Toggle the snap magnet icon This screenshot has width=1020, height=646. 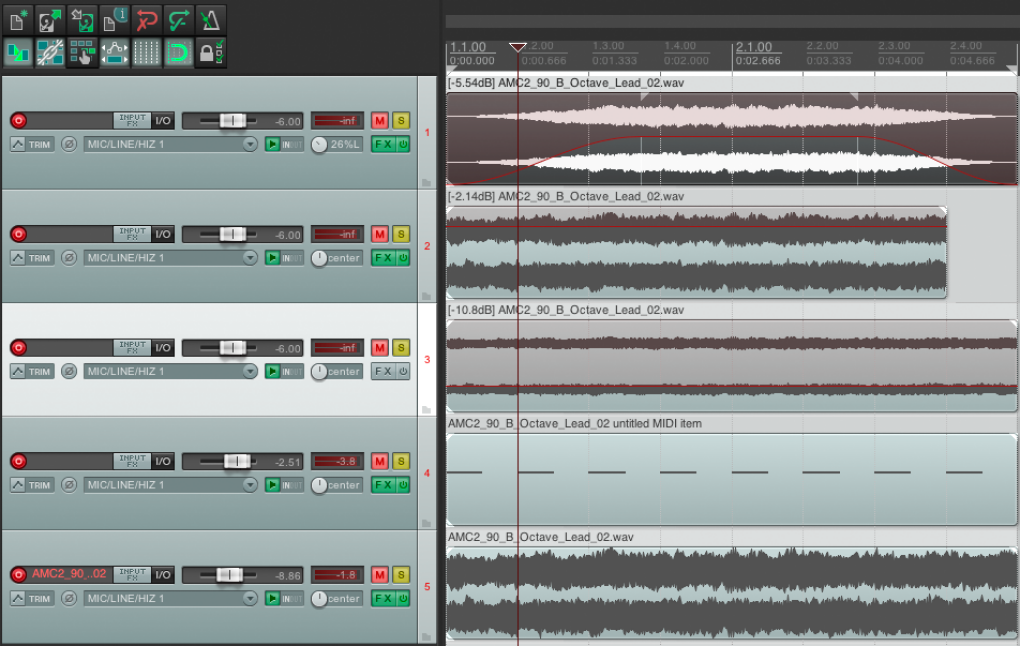tap(178, 53)
